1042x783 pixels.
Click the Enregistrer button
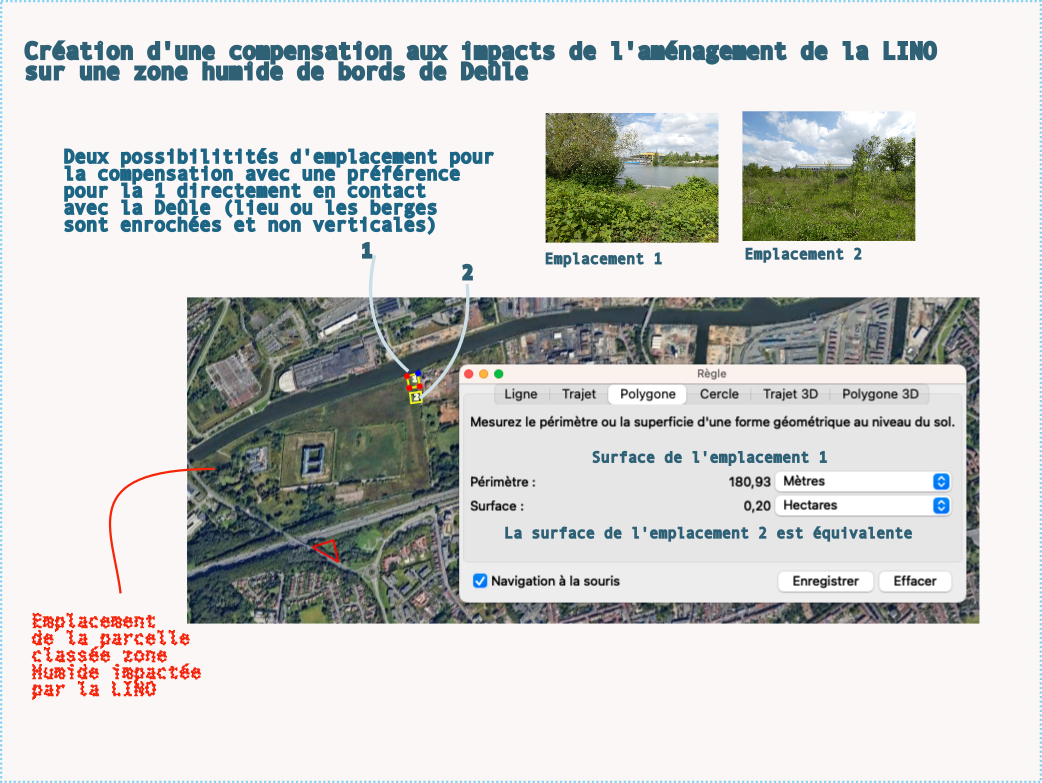pos(825,581)
